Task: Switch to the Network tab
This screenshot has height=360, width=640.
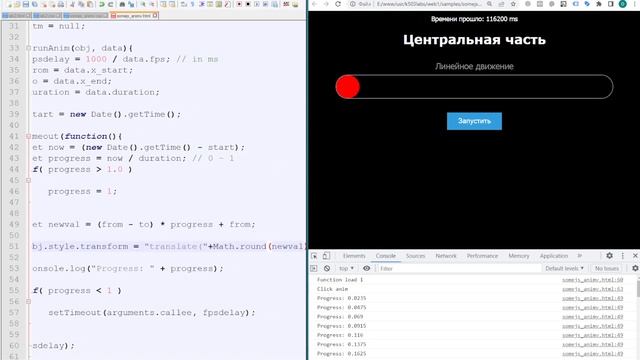Action: pos(446,256)
